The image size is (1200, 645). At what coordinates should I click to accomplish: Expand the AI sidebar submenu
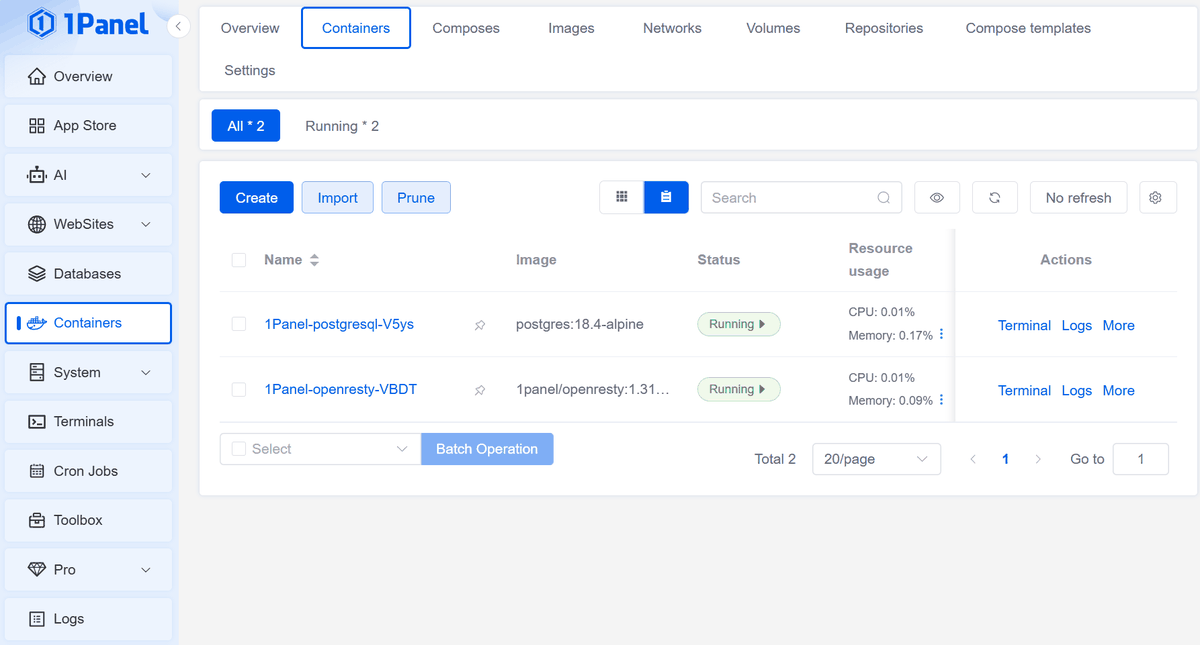[x=146, y=175]
